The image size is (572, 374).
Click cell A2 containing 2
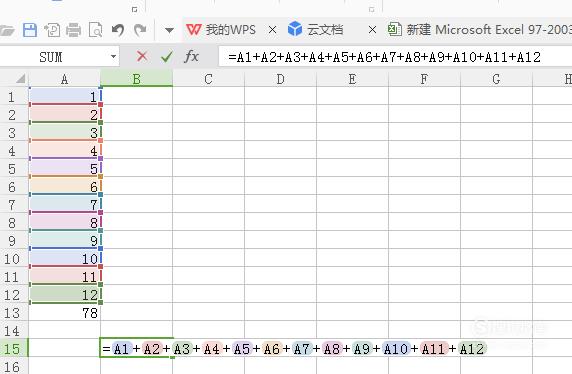(65, 114)
